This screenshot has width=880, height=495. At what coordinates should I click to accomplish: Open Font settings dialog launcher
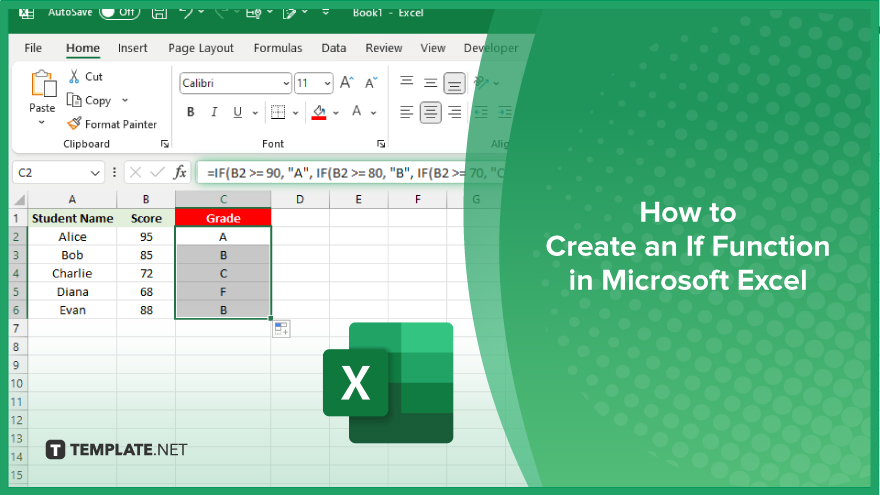[381, 144]
